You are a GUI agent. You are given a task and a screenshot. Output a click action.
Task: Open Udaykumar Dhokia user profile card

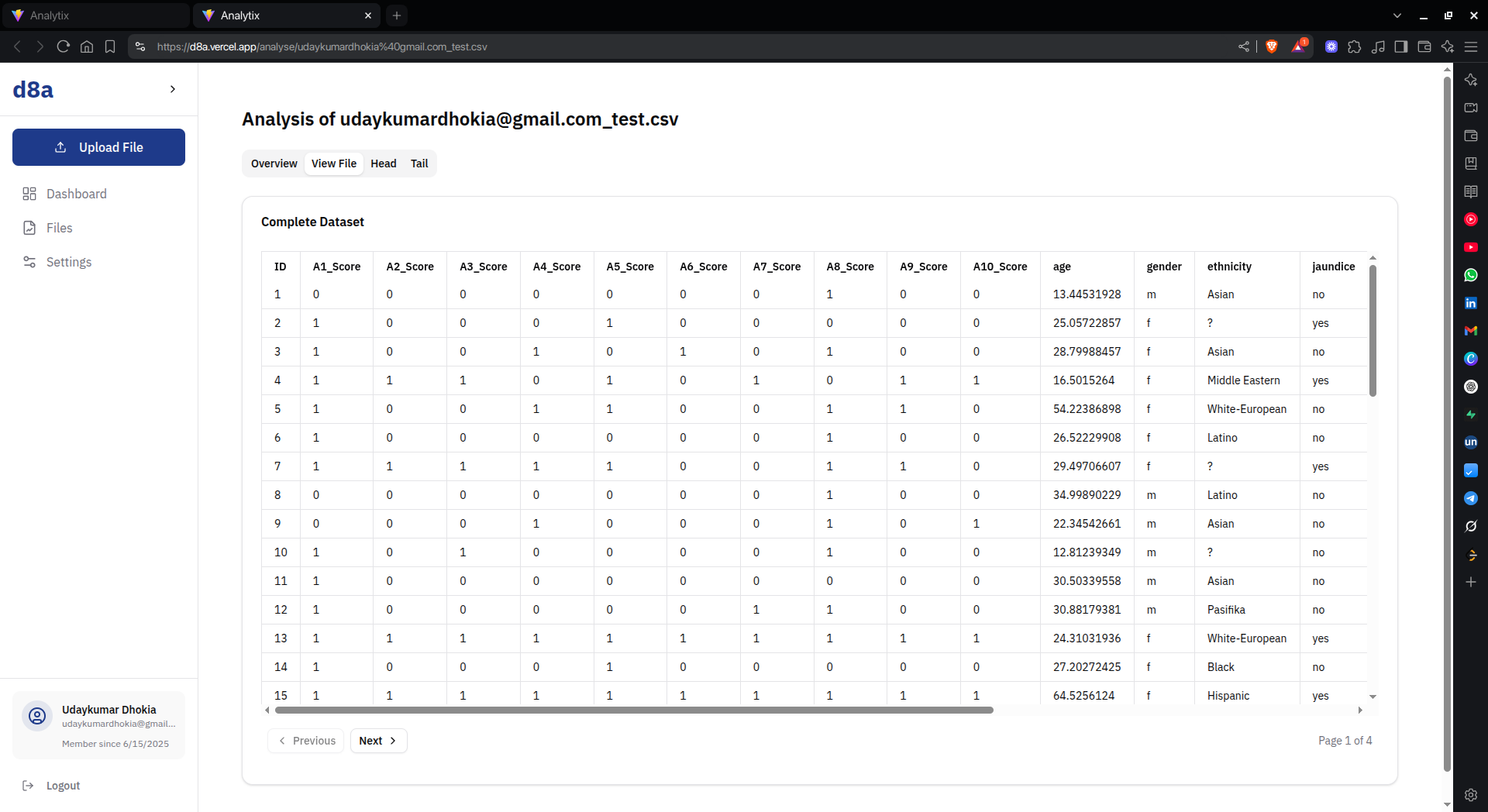tap(98, 725)
